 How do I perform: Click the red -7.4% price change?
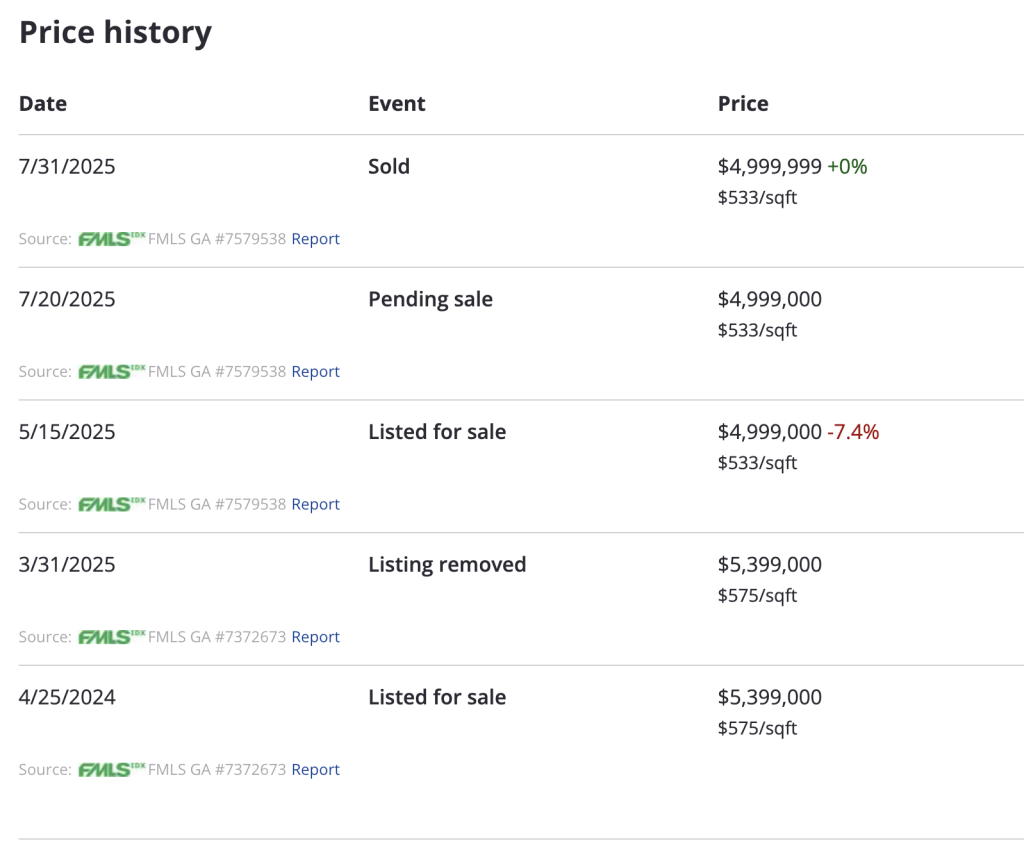coord(853,432)
